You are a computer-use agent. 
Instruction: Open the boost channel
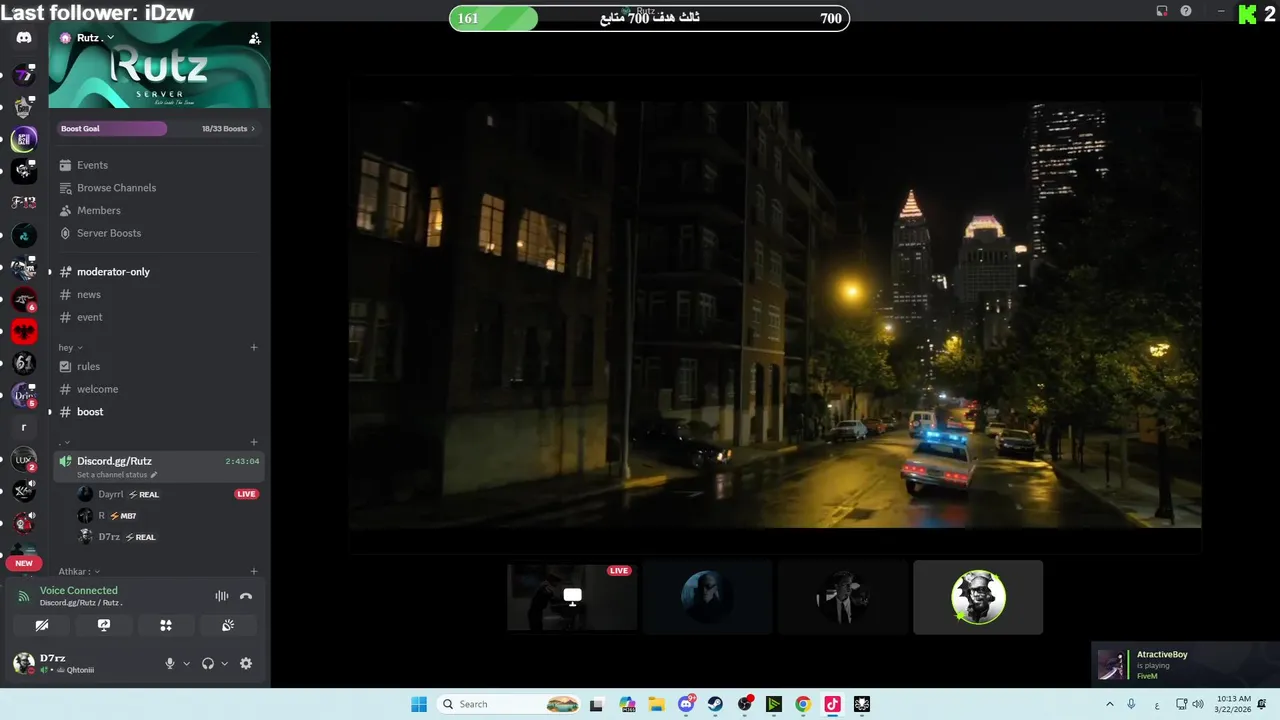pyautogui.click(x=160, y=412)
